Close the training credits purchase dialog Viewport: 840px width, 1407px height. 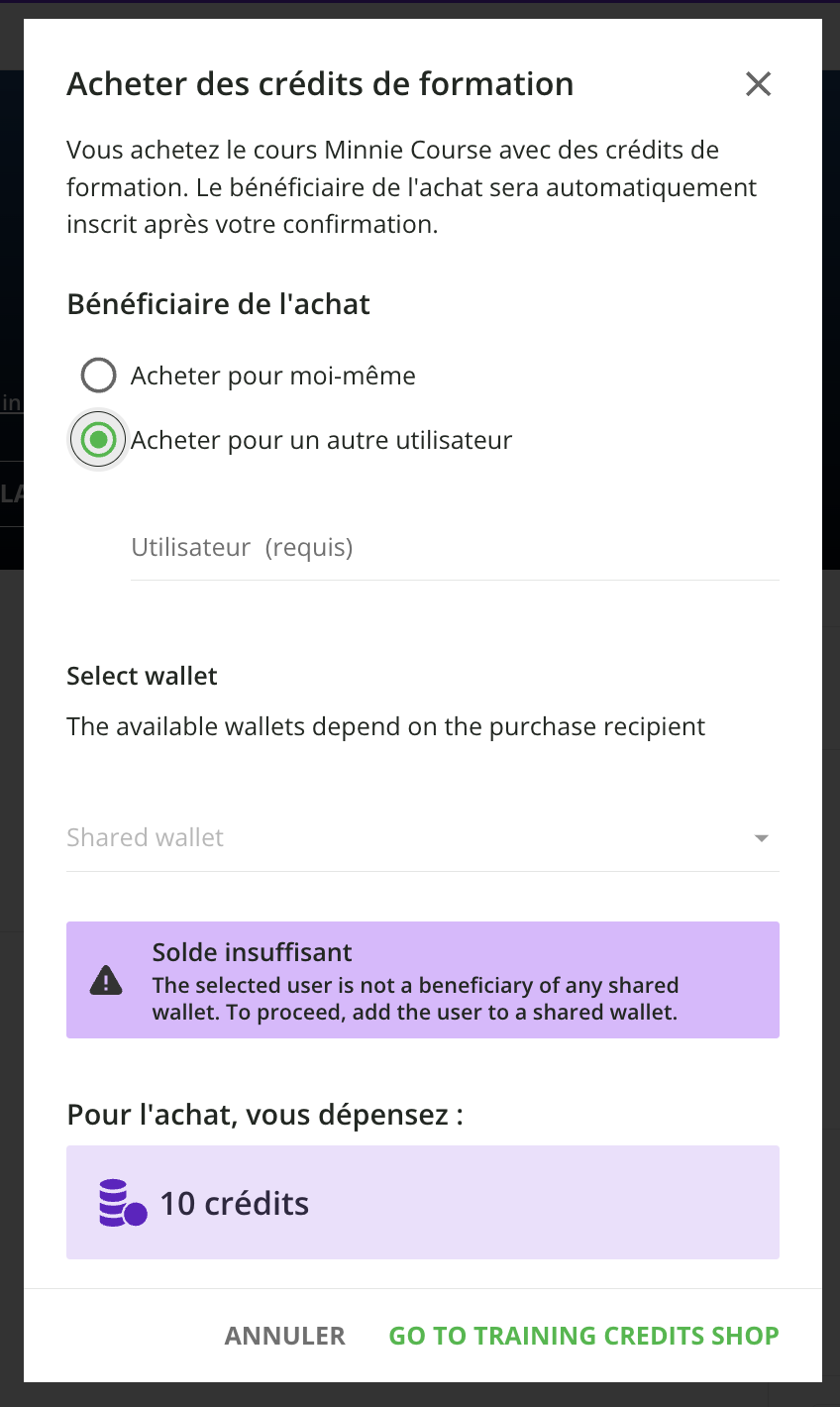758,84
